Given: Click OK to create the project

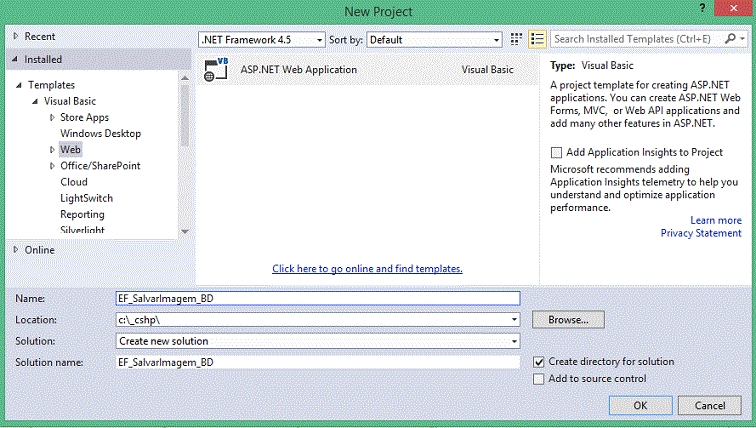Looking at the screenshot, I should click(640, 405).
